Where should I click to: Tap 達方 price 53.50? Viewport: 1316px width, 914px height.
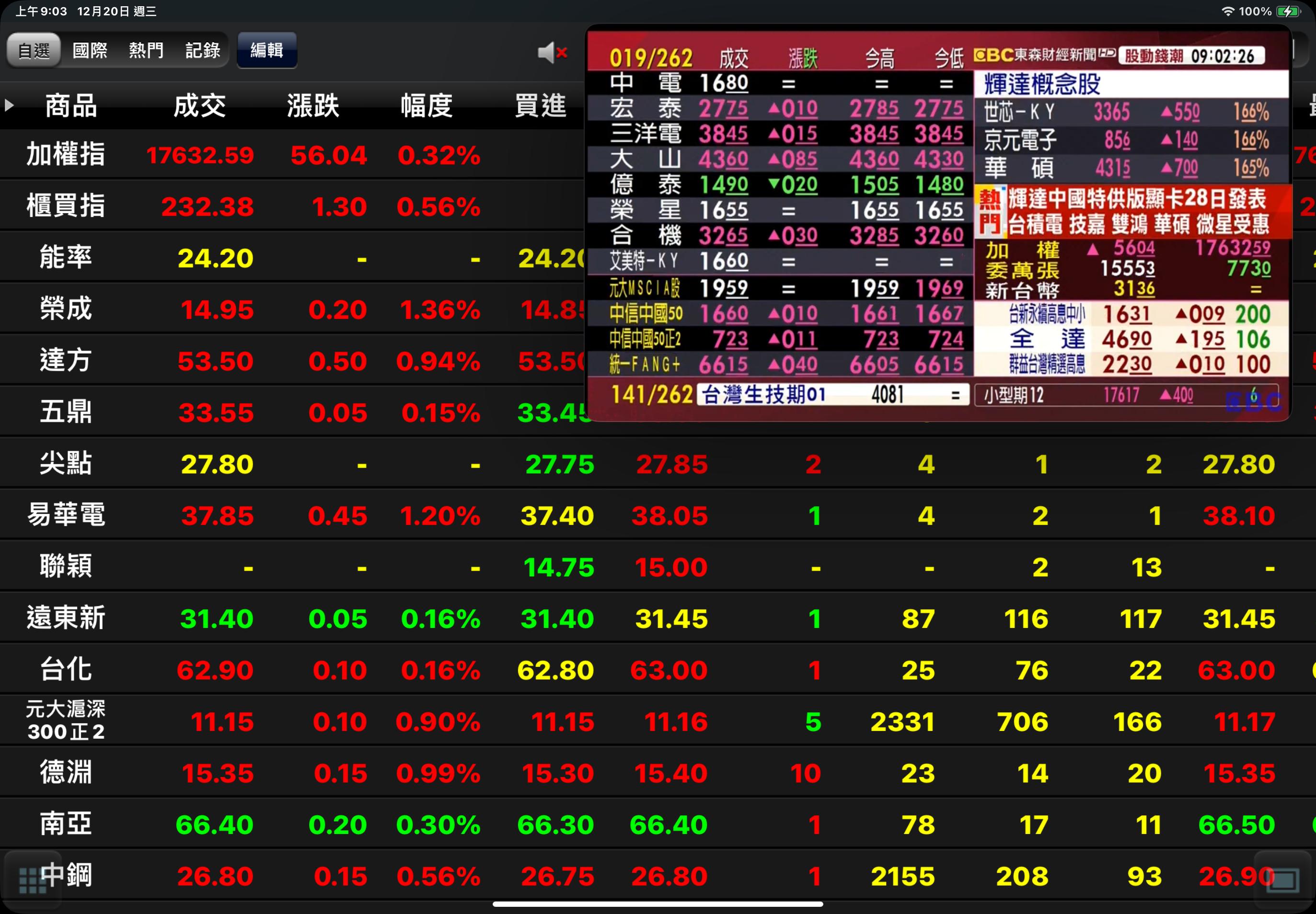(x=215, y=361)
